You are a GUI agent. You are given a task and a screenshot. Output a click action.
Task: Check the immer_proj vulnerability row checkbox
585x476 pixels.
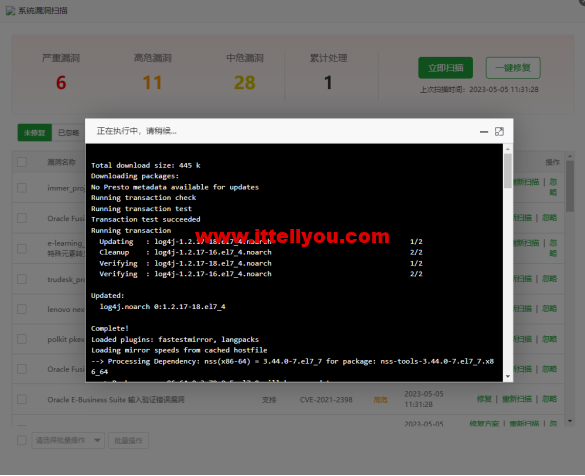[22, 188]
